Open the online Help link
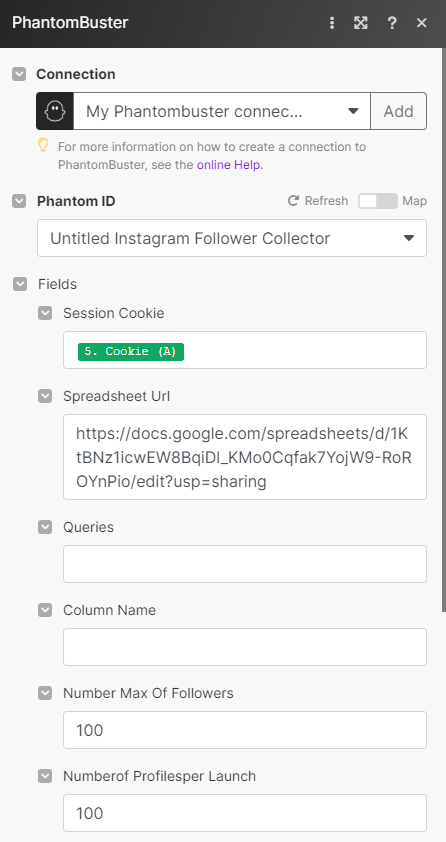446x842 pixels. pos(229,165)
